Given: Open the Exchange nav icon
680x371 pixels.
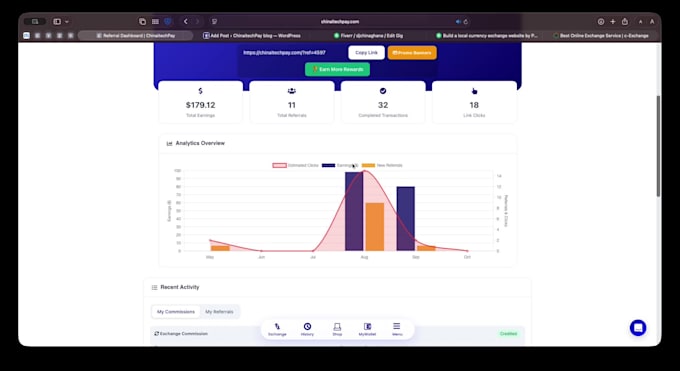Looking at the screenshot, I should pyautogui.click(x=277, y=326).
